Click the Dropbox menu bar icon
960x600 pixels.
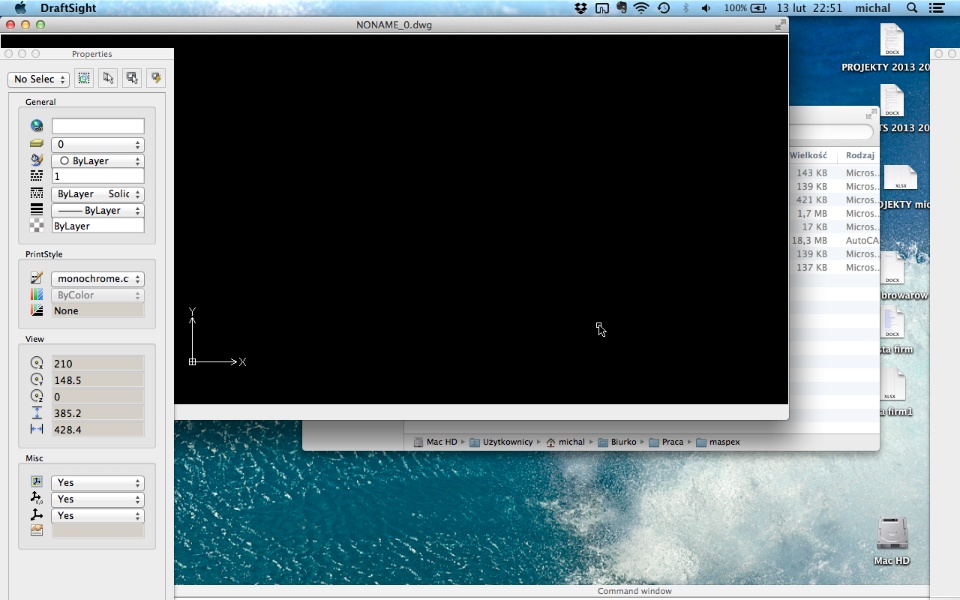pyautogui.click(x=580, y=8)
